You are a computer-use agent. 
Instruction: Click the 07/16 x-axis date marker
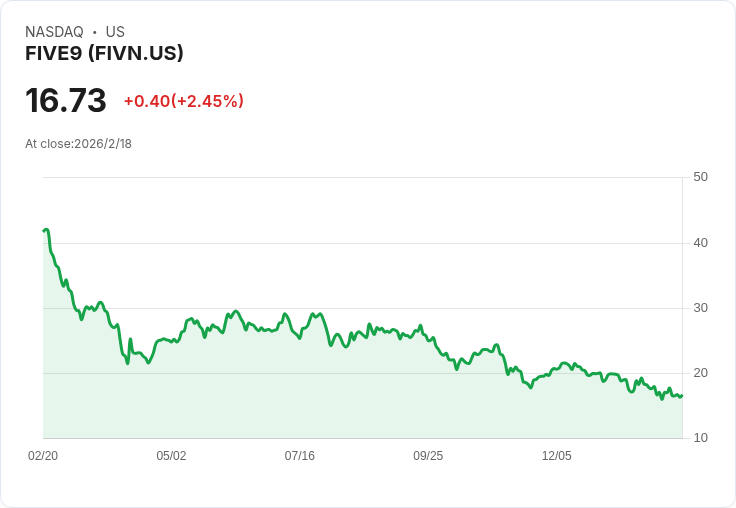(x=299, y=456)
